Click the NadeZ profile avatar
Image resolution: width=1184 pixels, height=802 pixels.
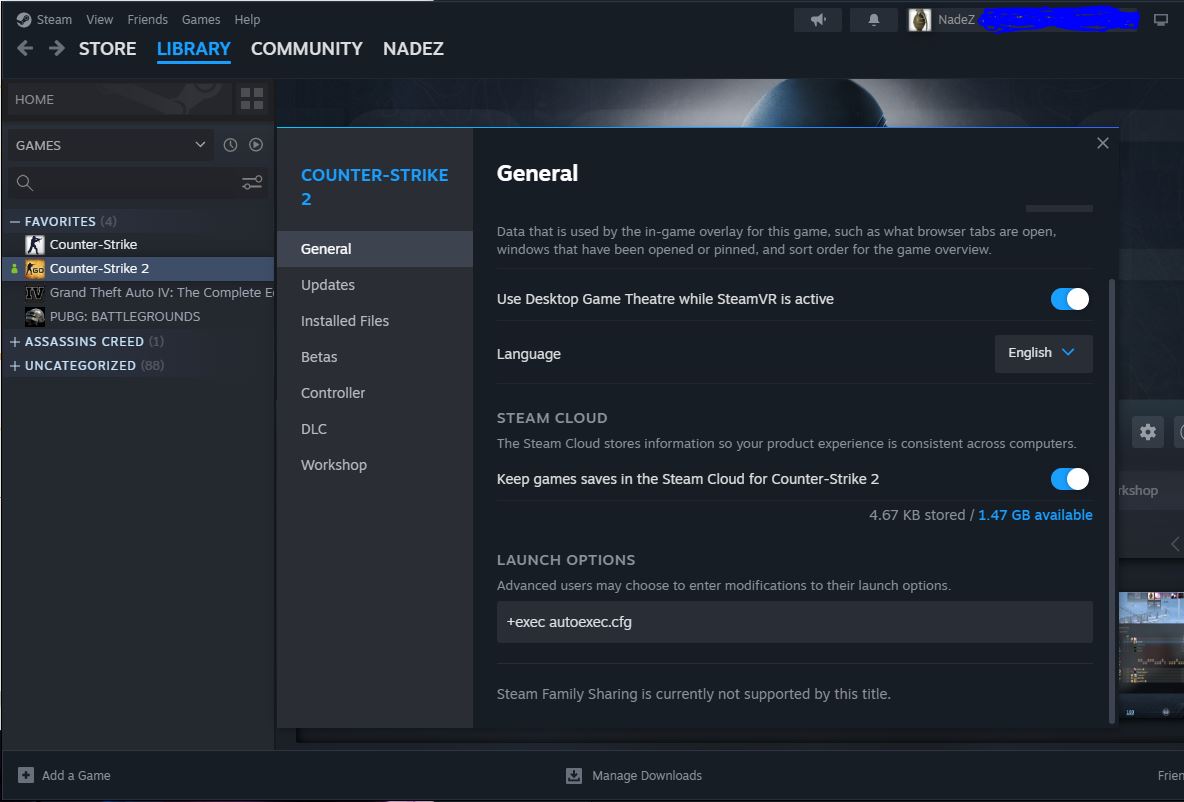click(919, 20)
